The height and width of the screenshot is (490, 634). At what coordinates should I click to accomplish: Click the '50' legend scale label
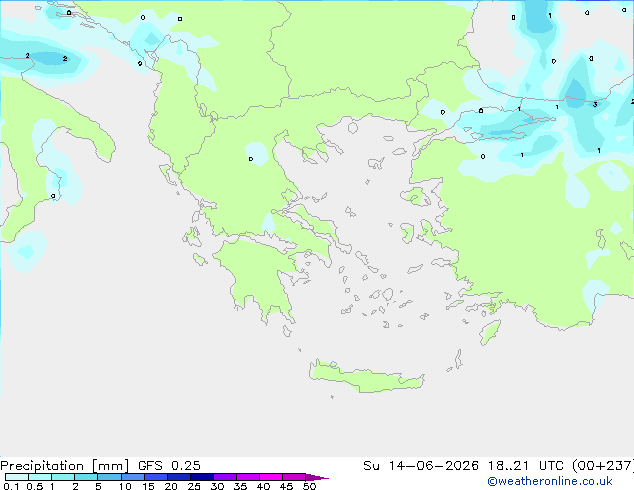click(x=309, y=486)
